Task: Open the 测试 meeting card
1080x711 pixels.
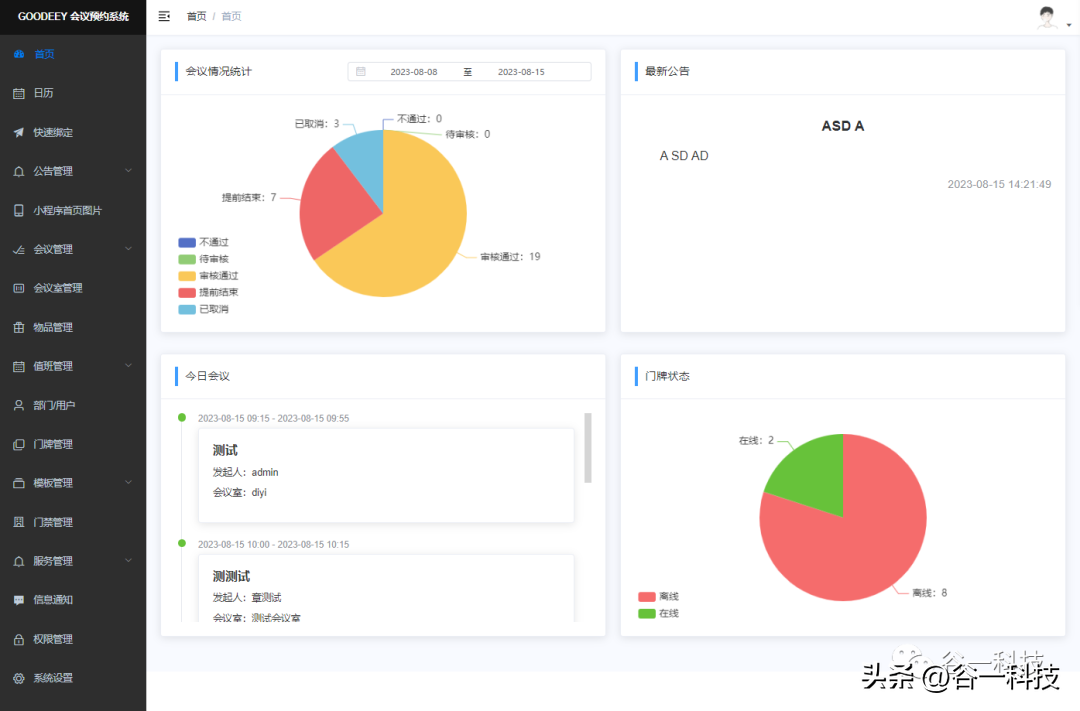Action: (386, 474)
